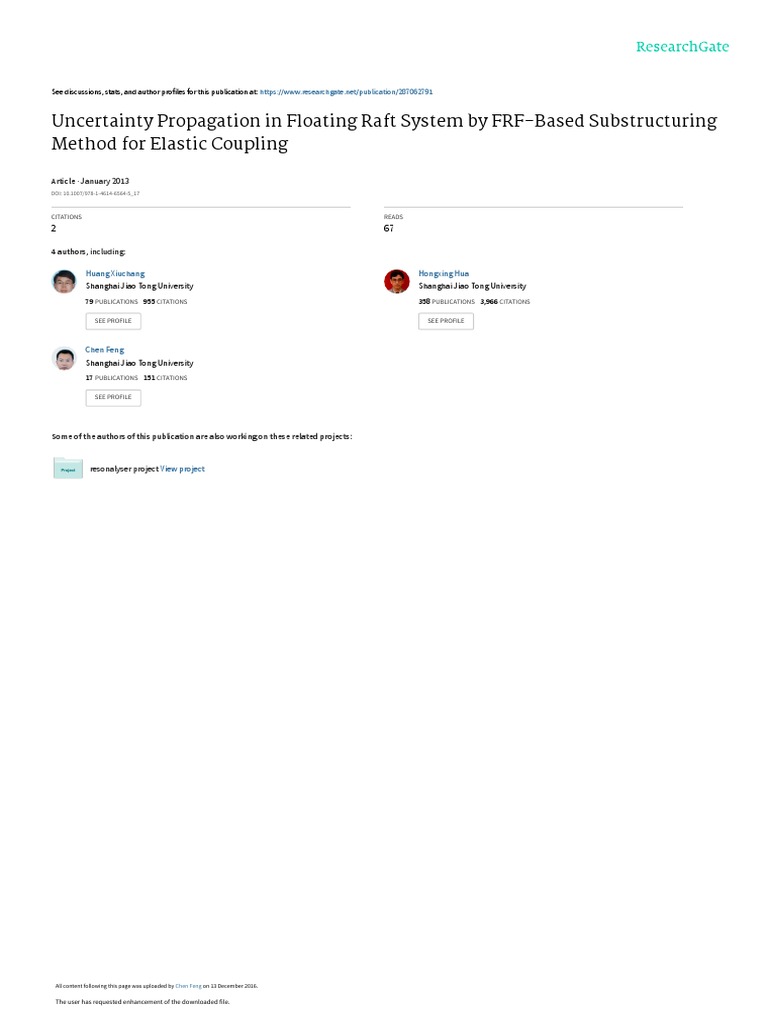Click Hongxing Hua's profile photo
The height and width of the screenshot is (1024, 768).
[x=396, y=281]
